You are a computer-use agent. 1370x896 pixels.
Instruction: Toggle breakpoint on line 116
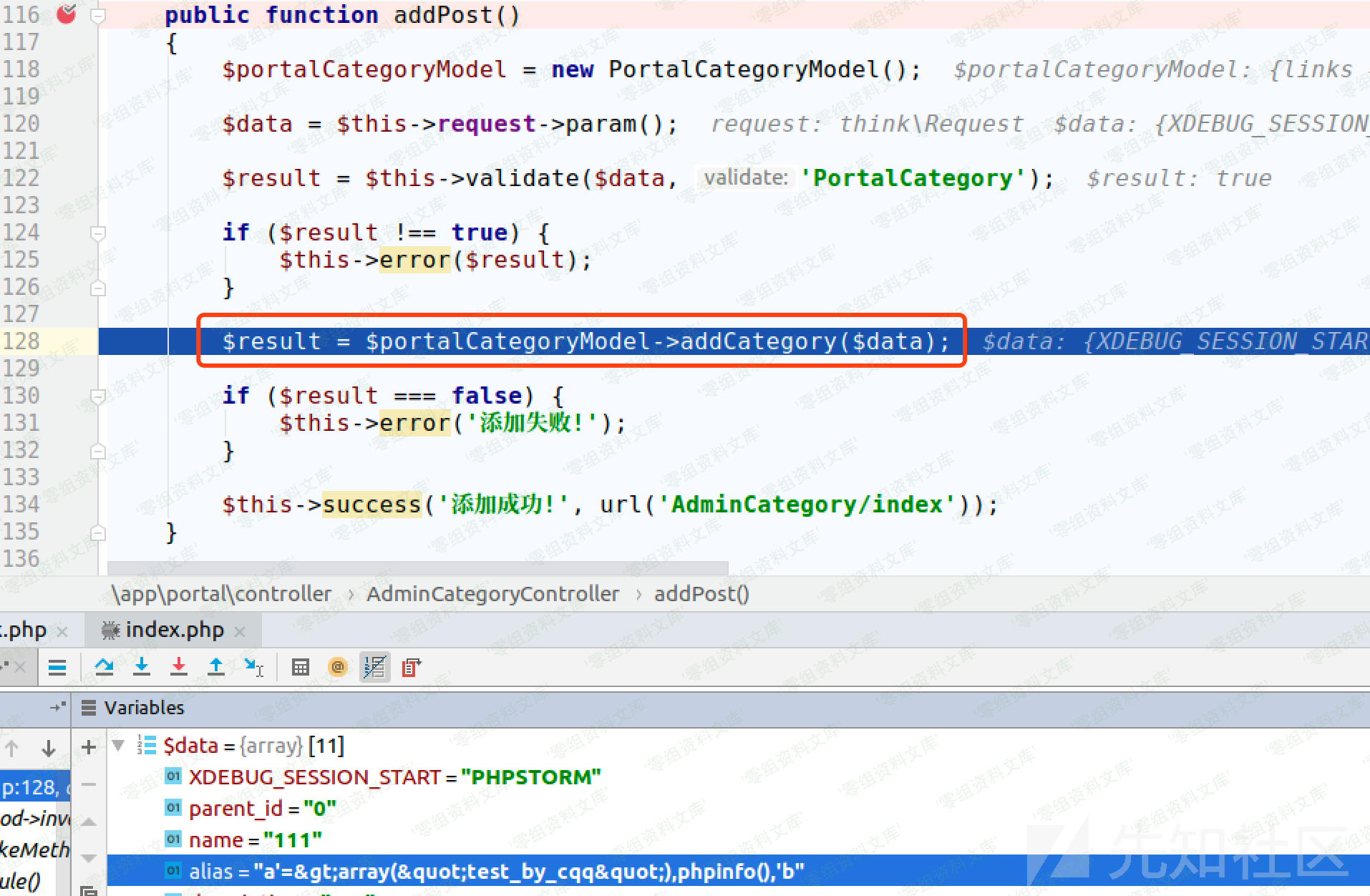pyautogui.click(x=67, y=14)
